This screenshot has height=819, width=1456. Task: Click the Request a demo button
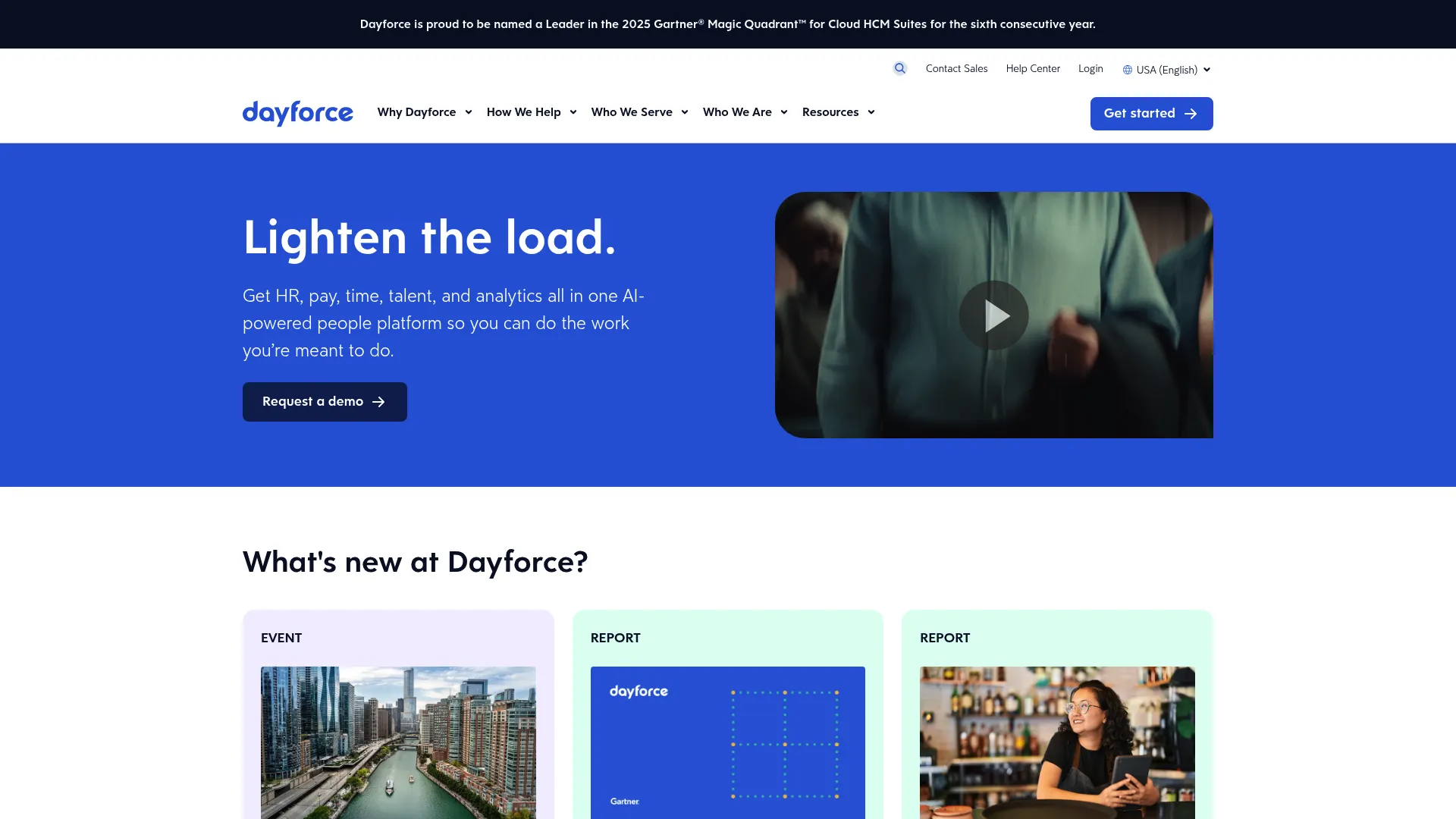(x=325, y=402)
